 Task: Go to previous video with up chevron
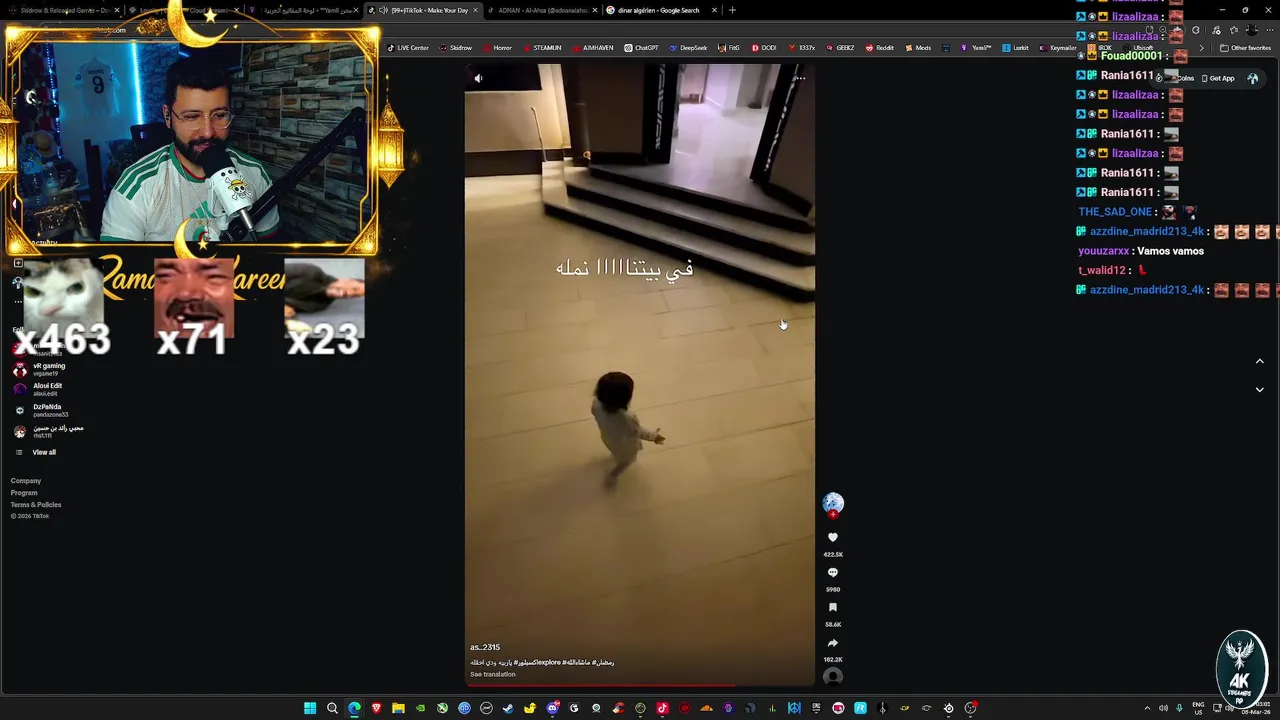click(1259, 361)
